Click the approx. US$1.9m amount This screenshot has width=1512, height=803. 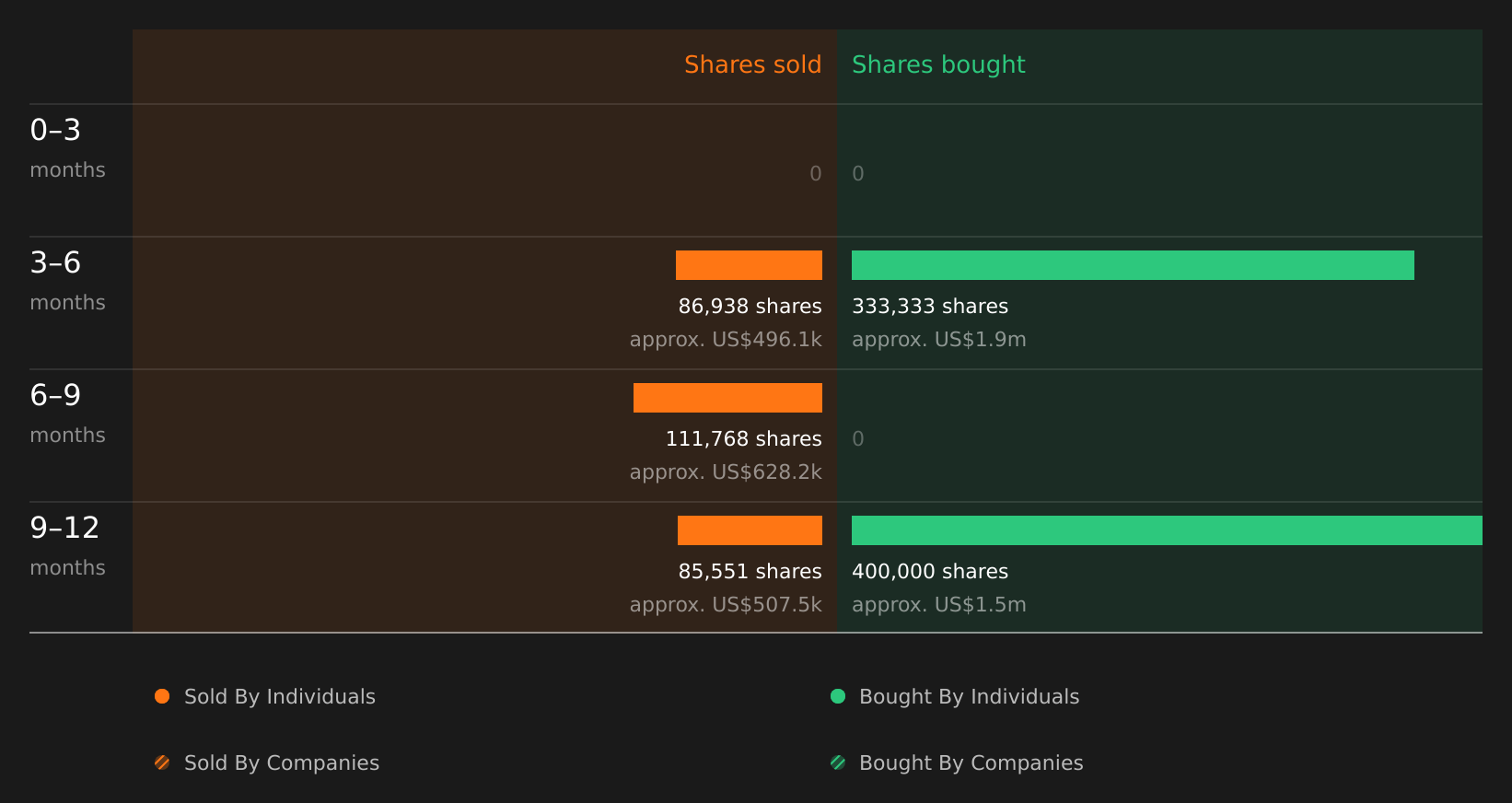[939, 340]
